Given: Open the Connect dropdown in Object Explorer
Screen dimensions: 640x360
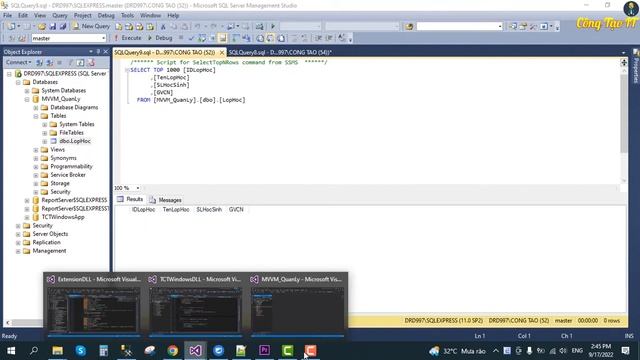Looking at the screenshot, I should (x=18, y=62).
